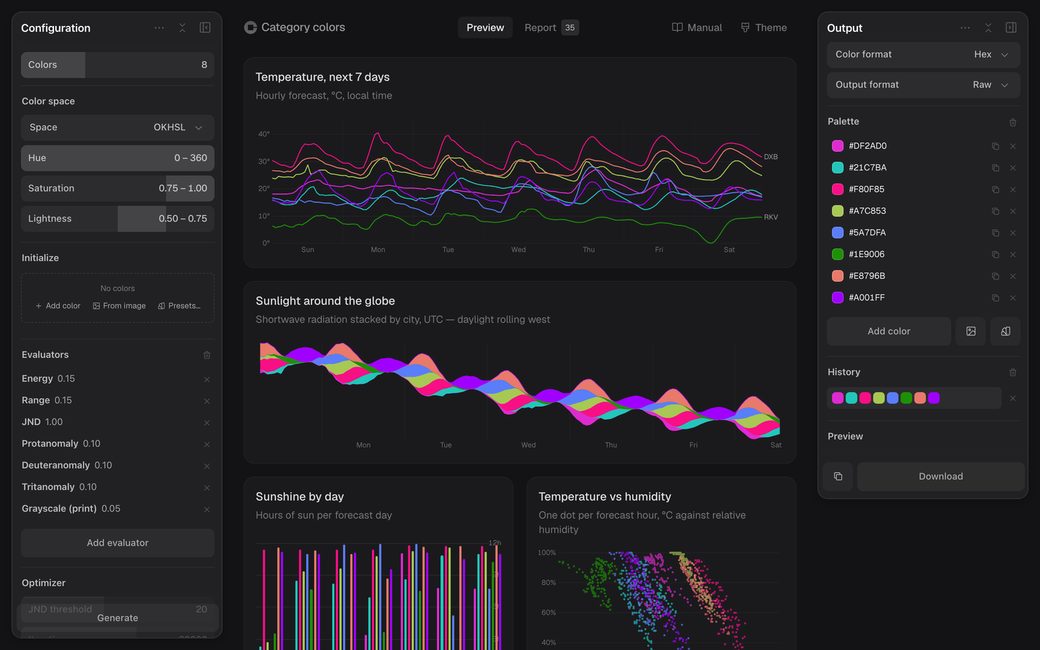Remove the Tritanomaly evaluator

207,488
